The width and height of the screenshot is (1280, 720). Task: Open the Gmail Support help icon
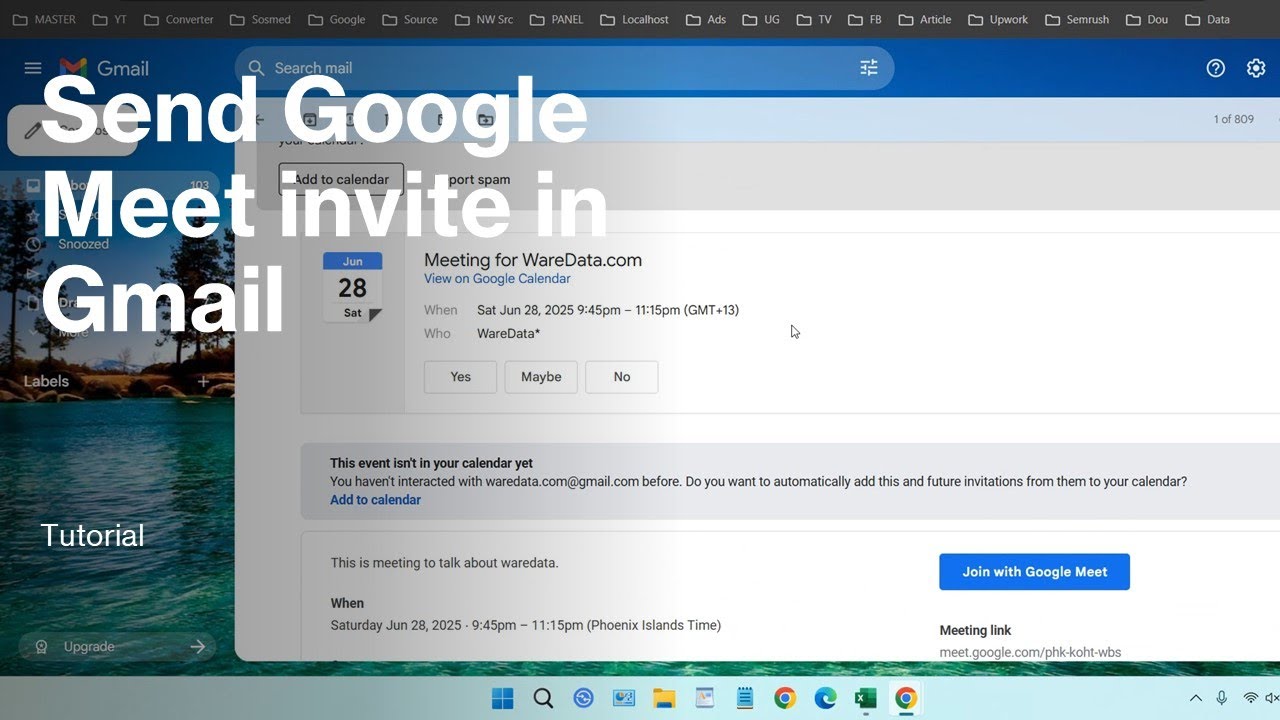pyautogui.click(x=1216, y=68)
